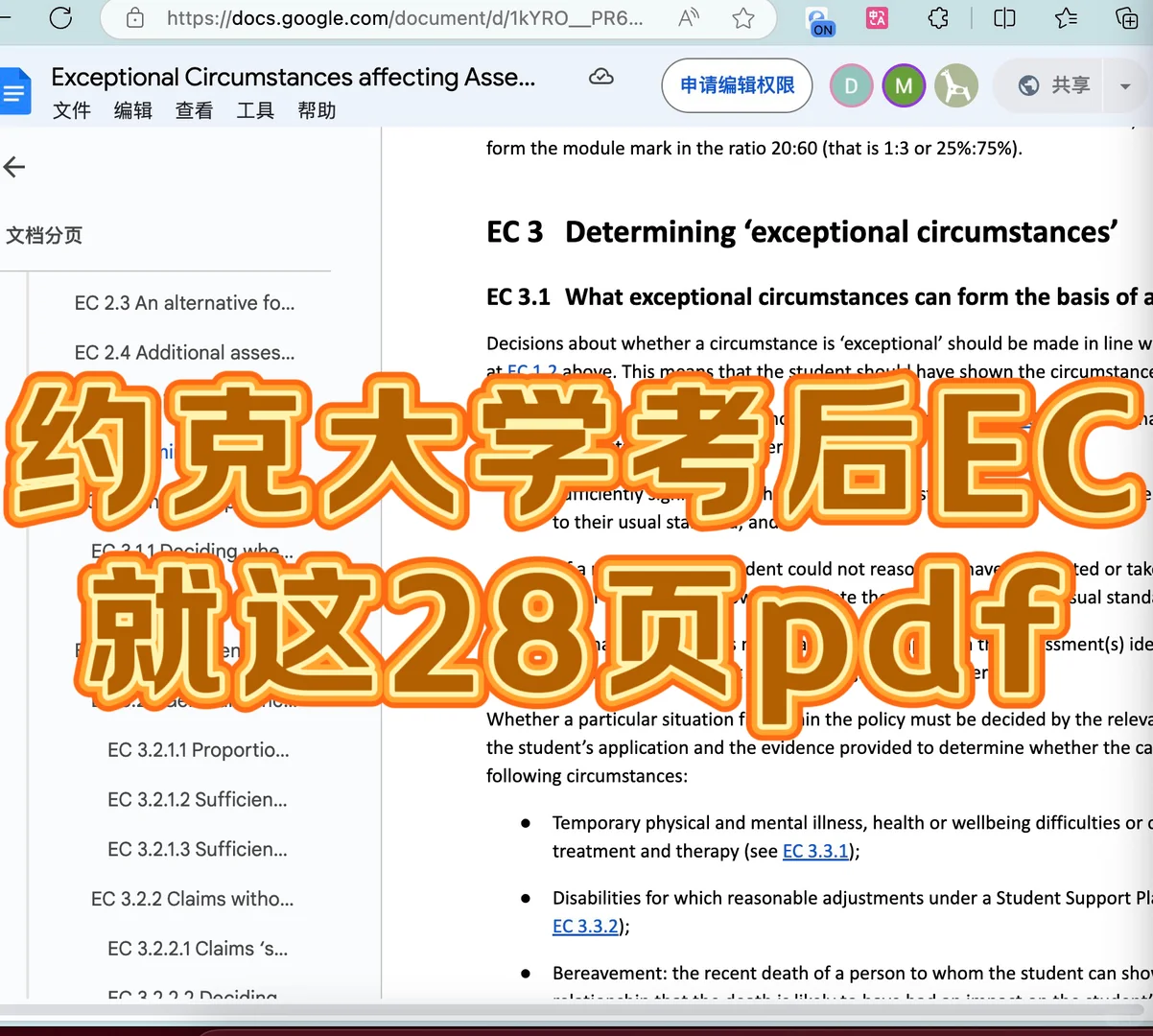Jump to outline item EC 2.4 Additional asses...
The height and width of the screenshot is (1036, 1153).
click(185, 353)
